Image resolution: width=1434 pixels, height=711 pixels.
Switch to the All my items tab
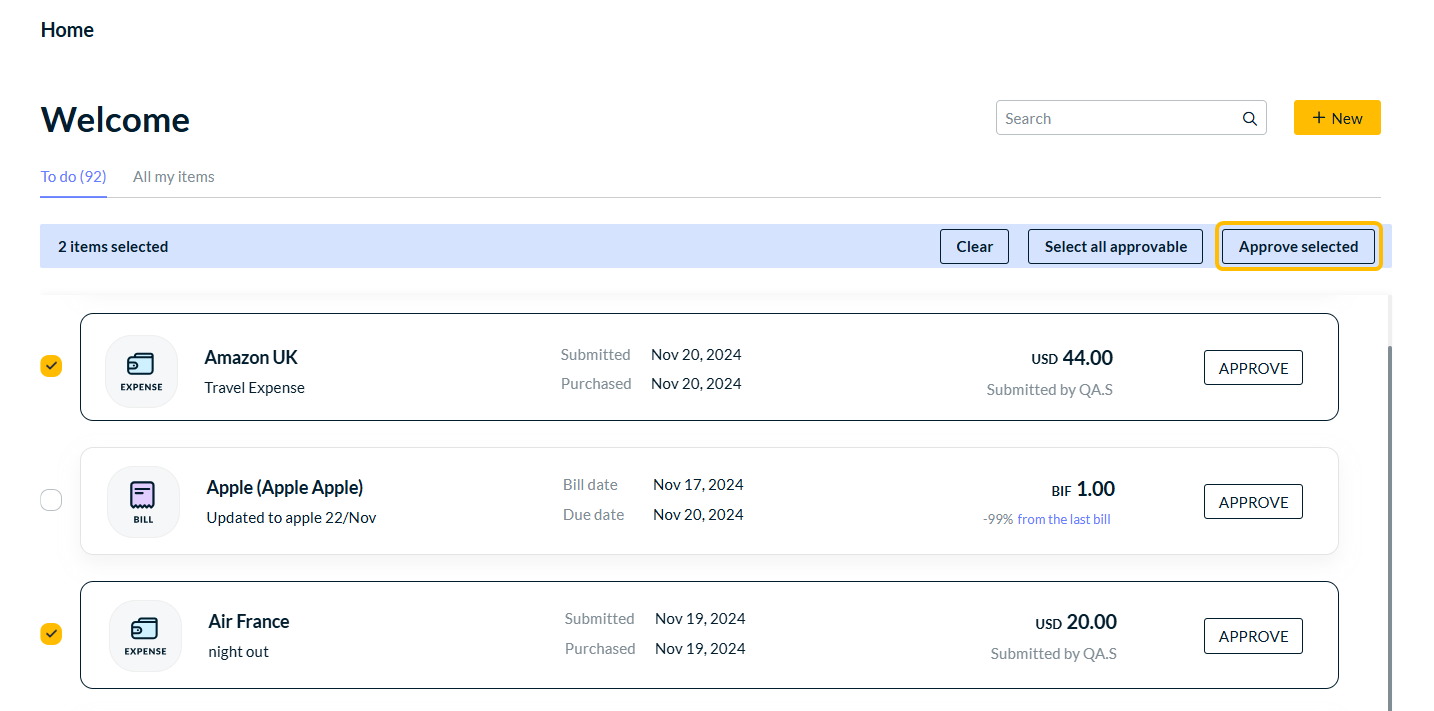[173, 177]
